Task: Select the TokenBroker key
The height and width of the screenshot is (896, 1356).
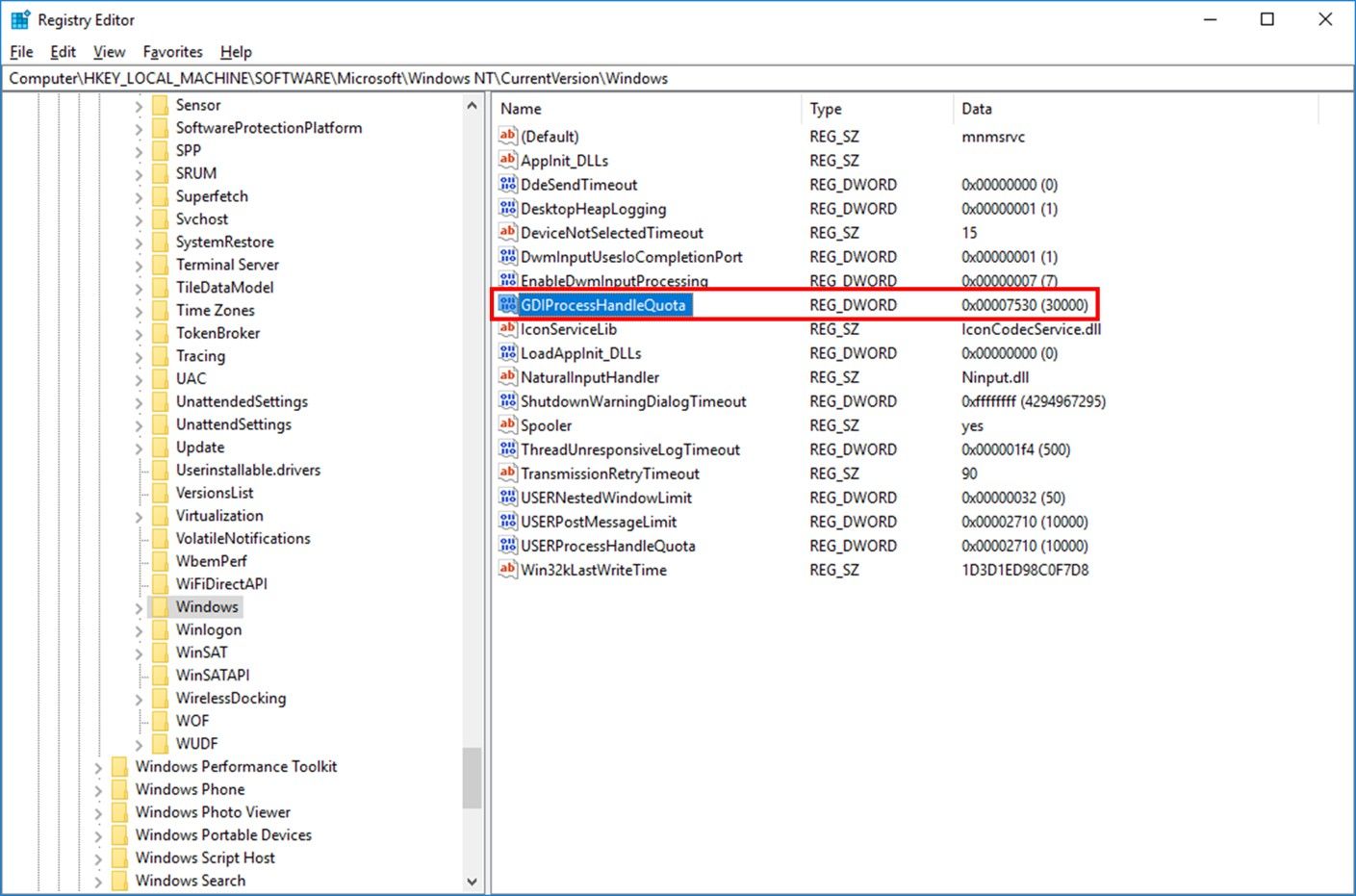Action: point(217,333)
